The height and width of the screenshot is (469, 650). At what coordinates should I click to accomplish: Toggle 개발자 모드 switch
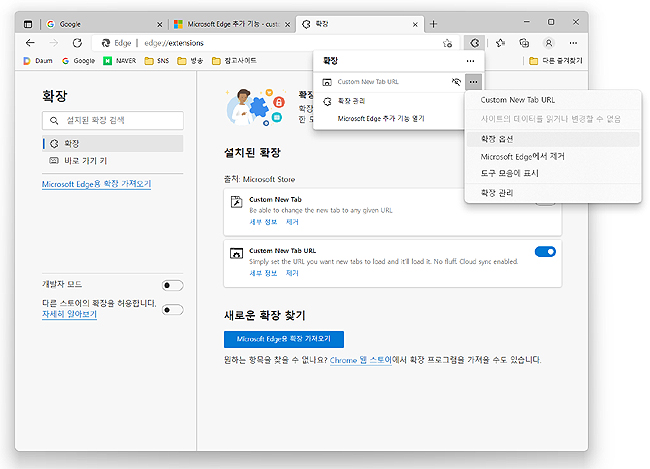[x=172, y=285]
